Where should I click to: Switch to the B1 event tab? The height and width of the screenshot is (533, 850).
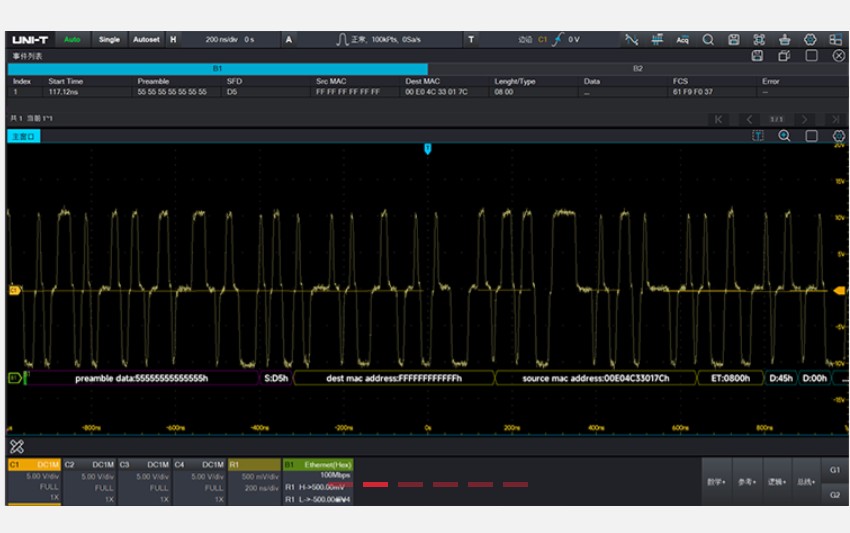pos(218,68)
